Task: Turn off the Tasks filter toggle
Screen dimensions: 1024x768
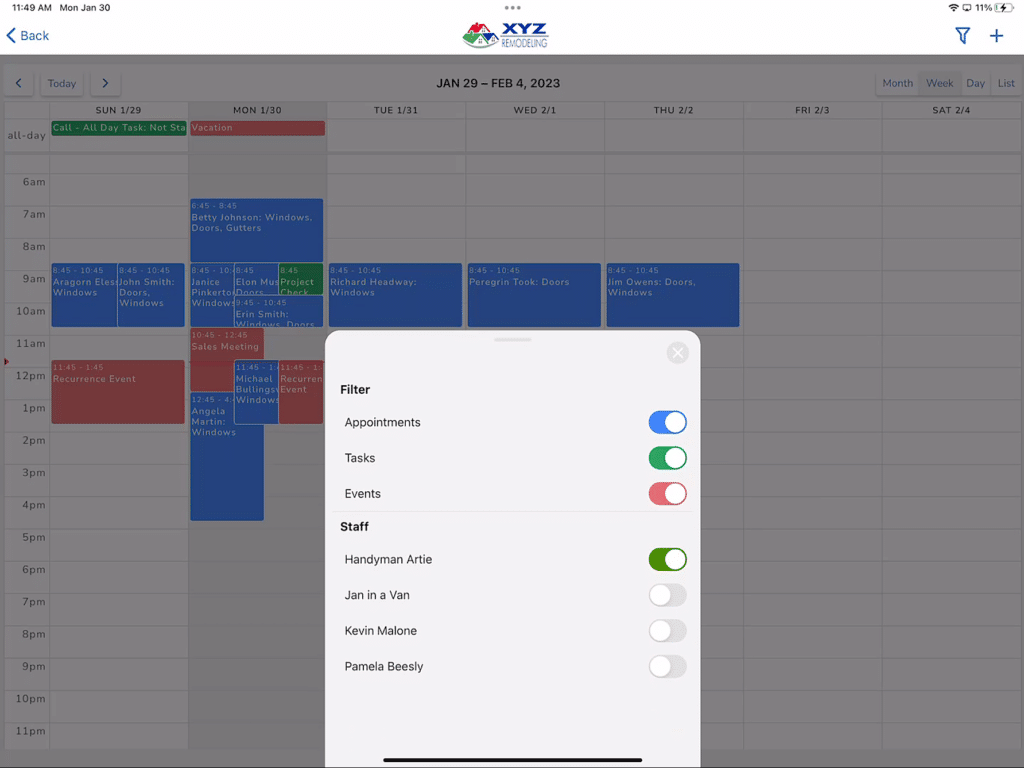Action: coord(667,458)
